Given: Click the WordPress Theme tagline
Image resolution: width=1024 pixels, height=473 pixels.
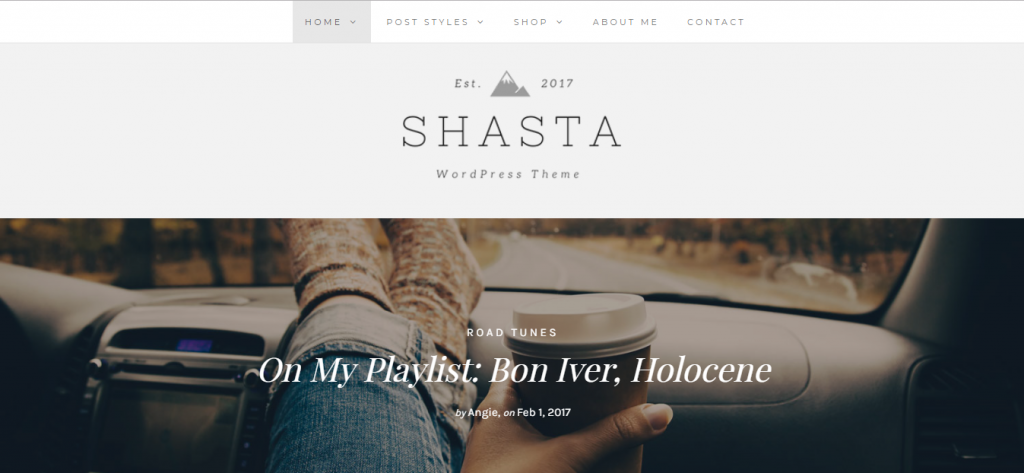Looking at the screenshot, I should tap(508, 174).
